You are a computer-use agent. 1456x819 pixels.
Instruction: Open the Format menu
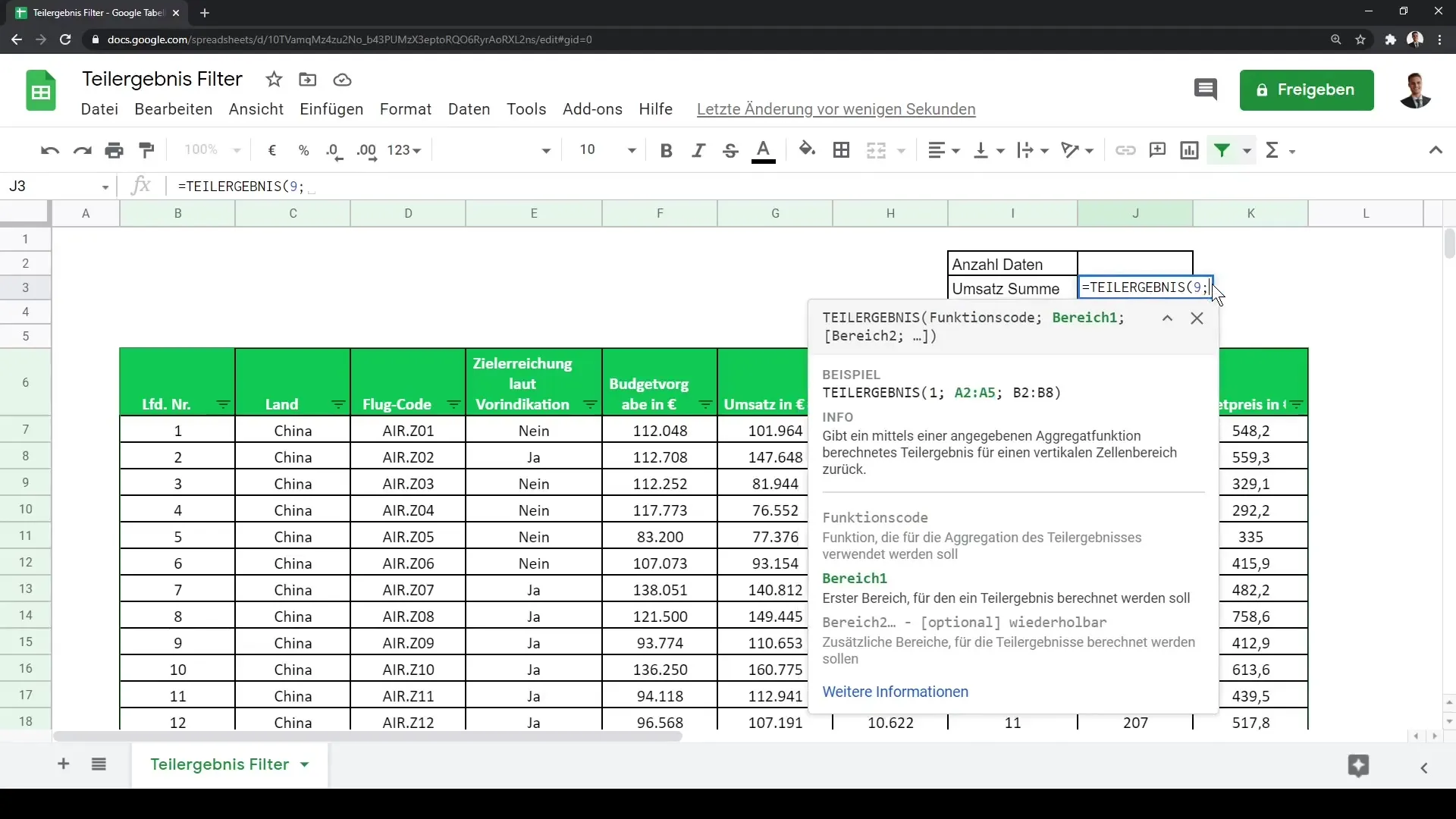click(406, 109)
